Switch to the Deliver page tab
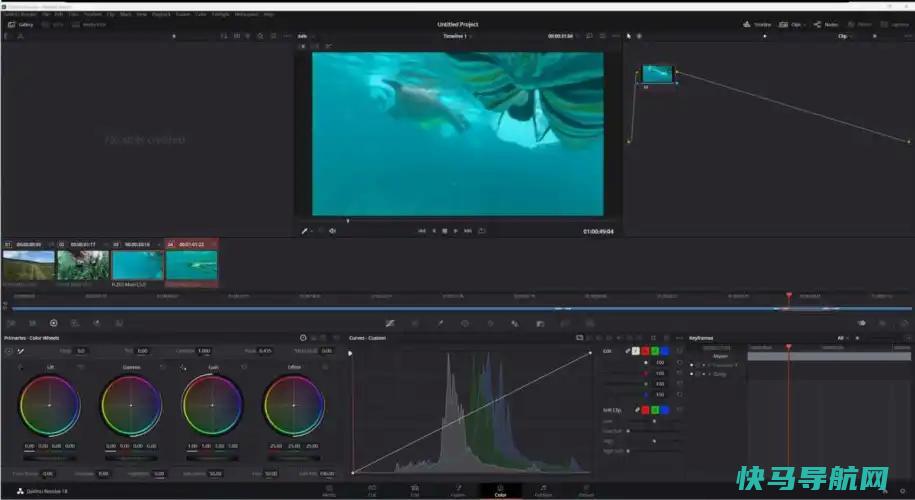The image size is (915, 500). (x=586, y=491)
